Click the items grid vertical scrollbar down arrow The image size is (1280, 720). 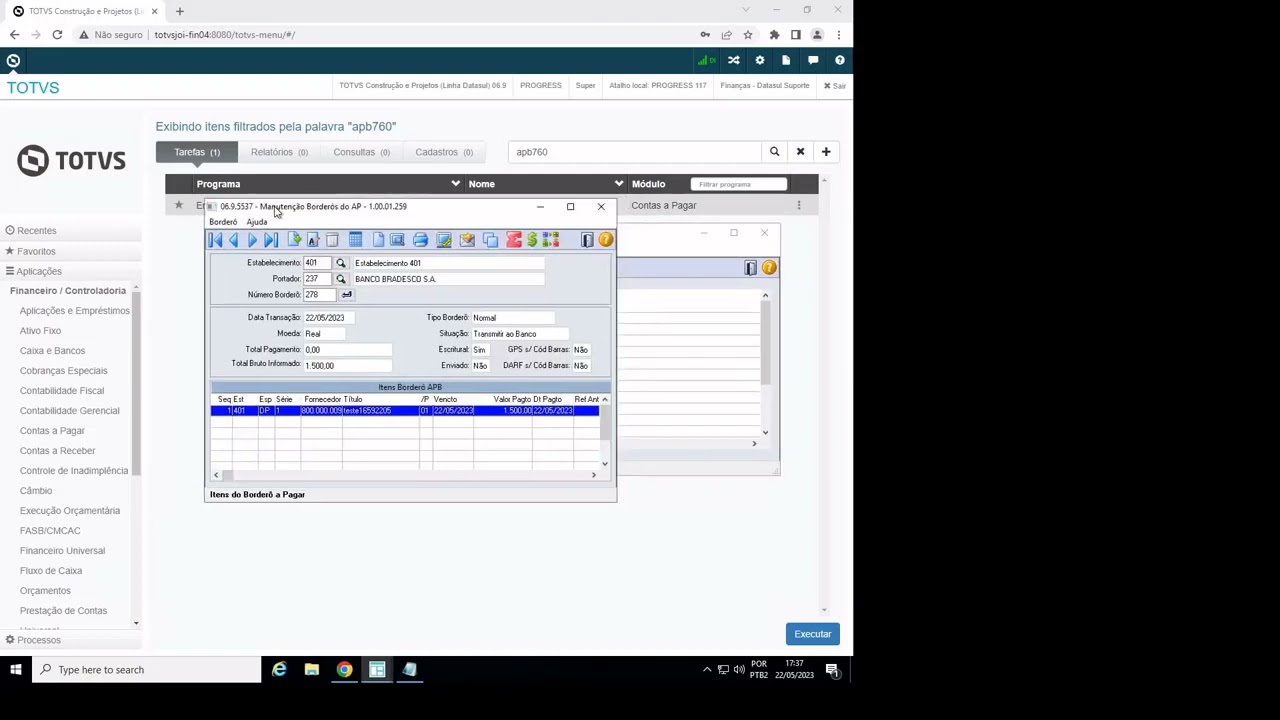(604, 464)
